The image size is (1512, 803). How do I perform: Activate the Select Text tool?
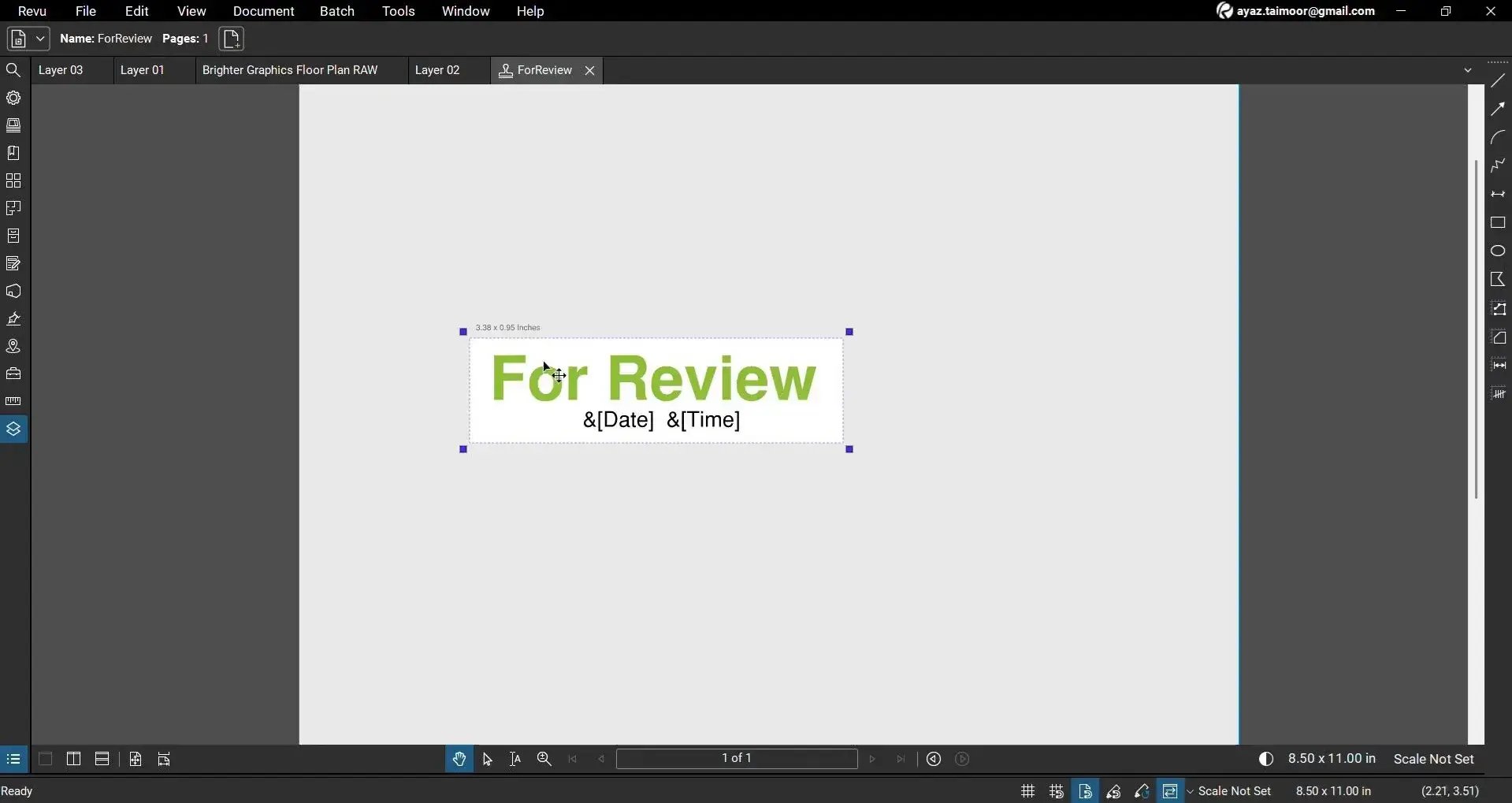click(515, 759)
